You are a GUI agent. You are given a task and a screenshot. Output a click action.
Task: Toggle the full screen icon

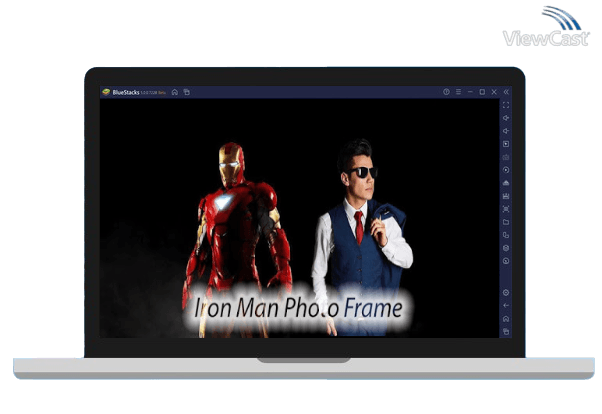click(x=506, y=105)
